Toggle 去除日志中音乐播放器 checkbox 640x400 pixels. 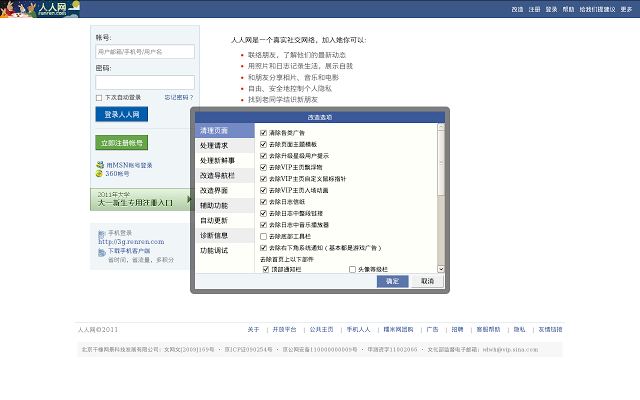click(263, 224)
